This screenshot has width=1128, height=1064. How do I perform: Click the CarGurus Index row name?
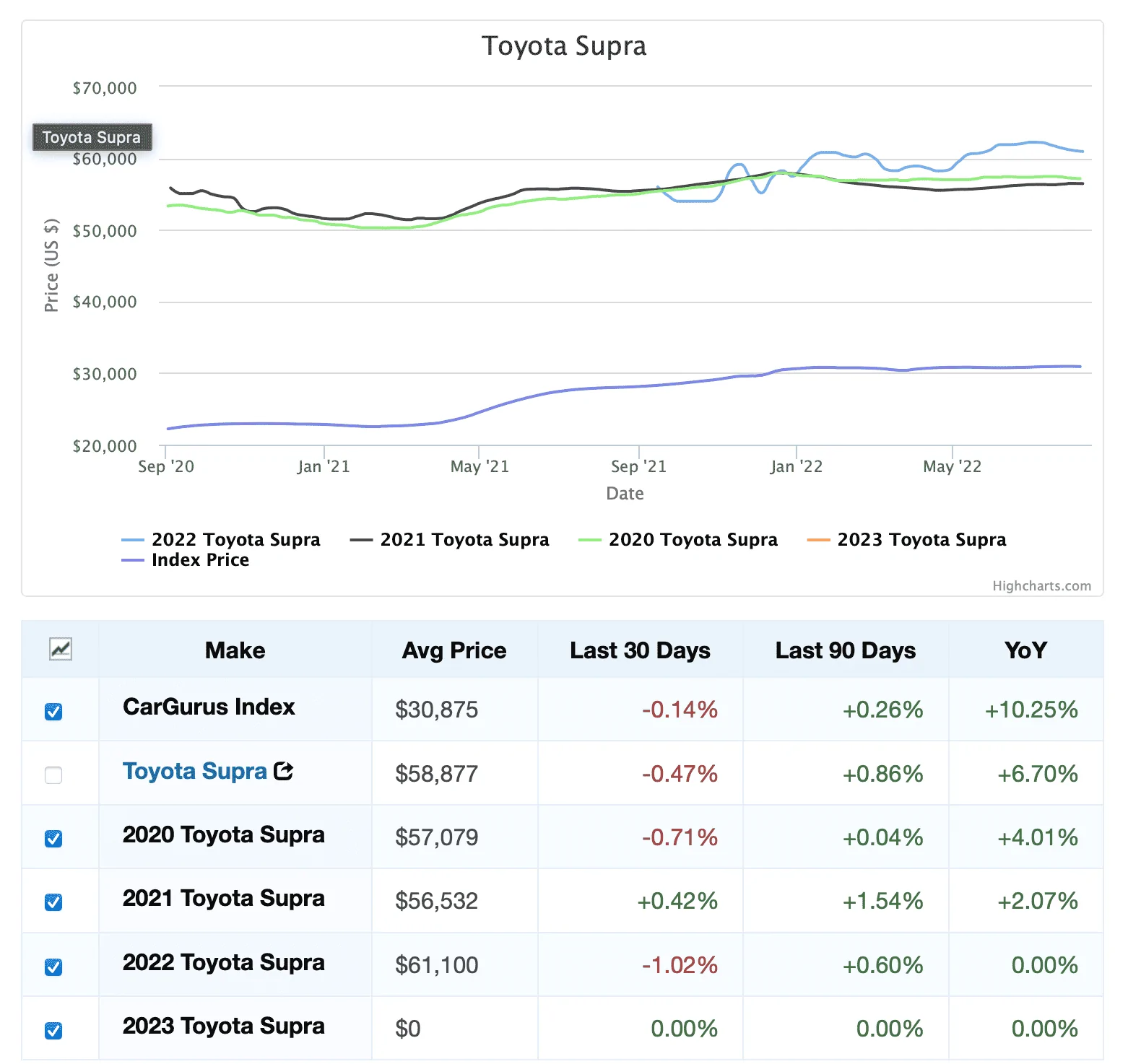click(209, 707)
